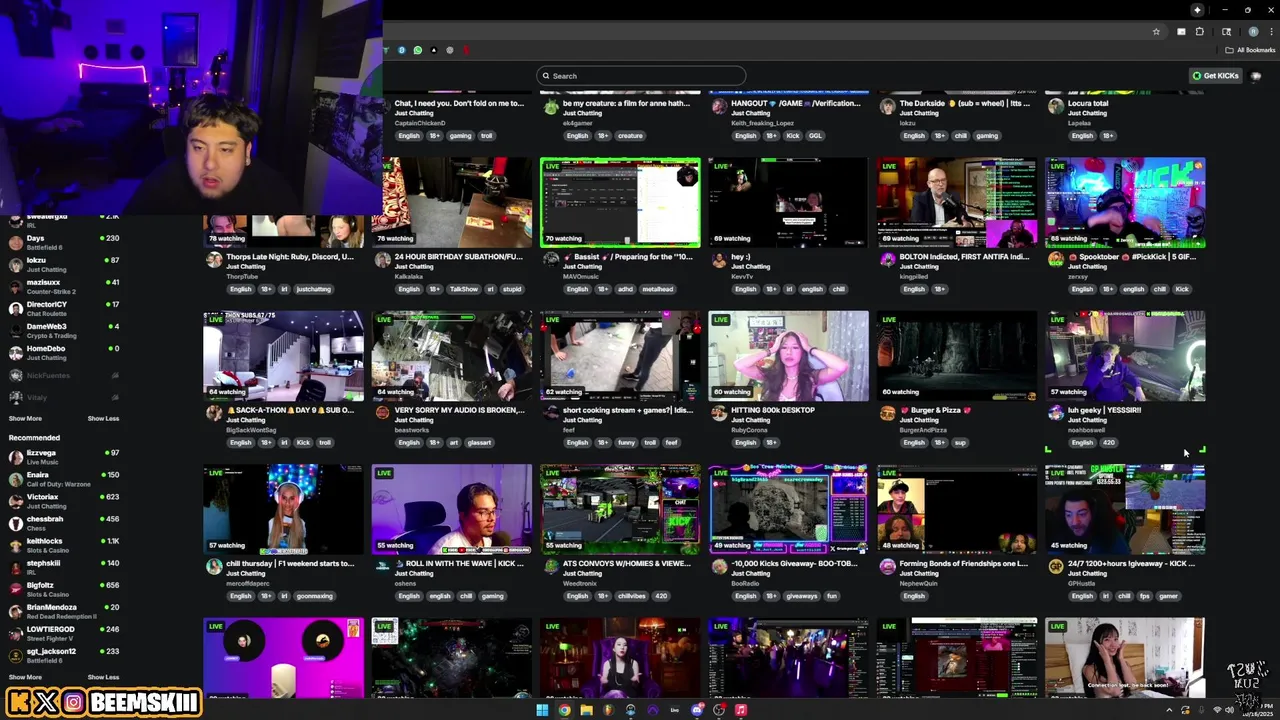Click BurgerAndPizza channel avatar icon
The image size is (1280, 720).
(x=887, y=413)
